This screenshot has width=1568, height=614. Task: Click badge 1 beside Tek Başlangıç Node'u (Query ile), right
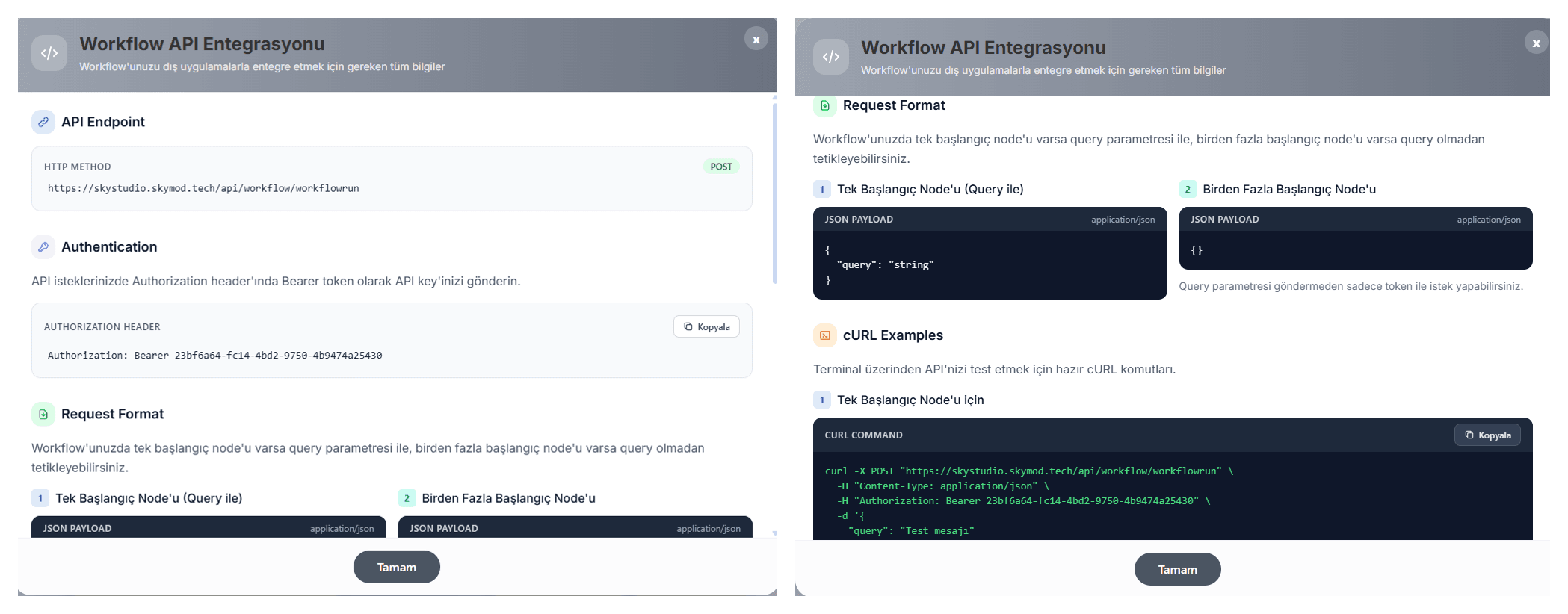822,189
